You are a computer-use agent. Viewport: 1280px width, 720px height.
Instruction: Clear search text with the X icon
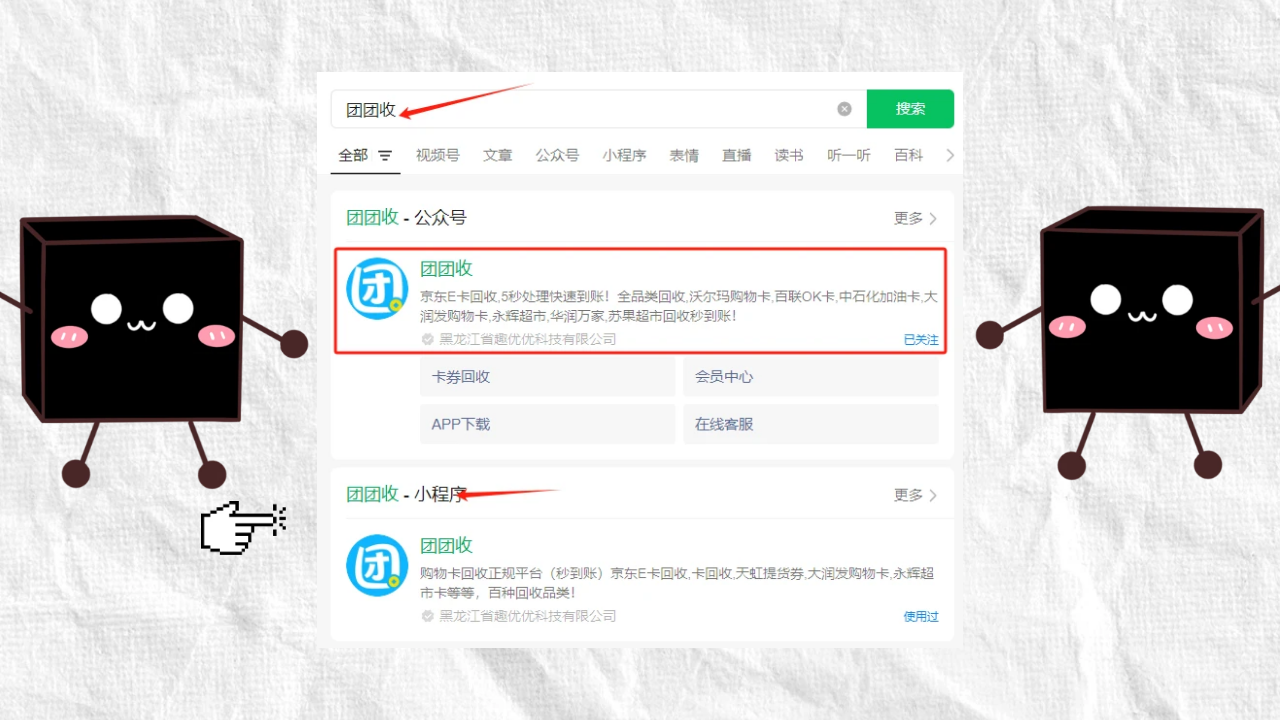coord(844,109)
